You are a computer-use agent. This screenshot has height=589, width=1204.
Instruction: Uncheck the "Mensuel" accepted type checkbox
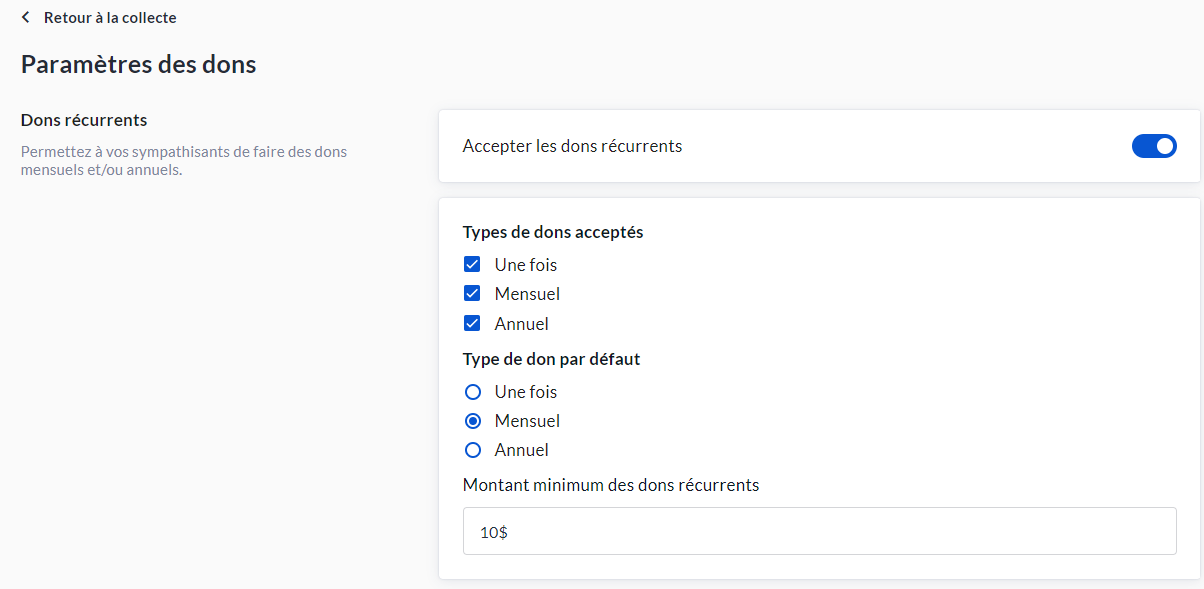click(473, 294)
